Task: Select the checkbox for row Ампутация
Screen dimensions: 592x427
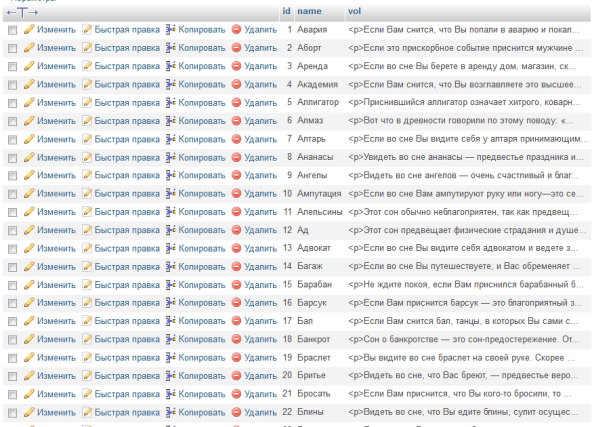Action: click(x=12, y=194)
